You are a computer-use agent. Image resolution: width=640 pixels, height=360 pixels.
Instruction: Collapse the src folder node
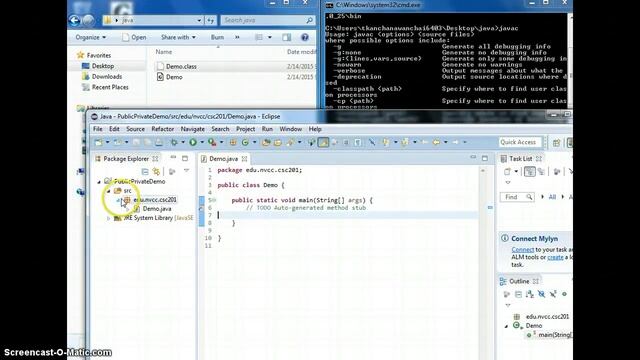[109, 191]
